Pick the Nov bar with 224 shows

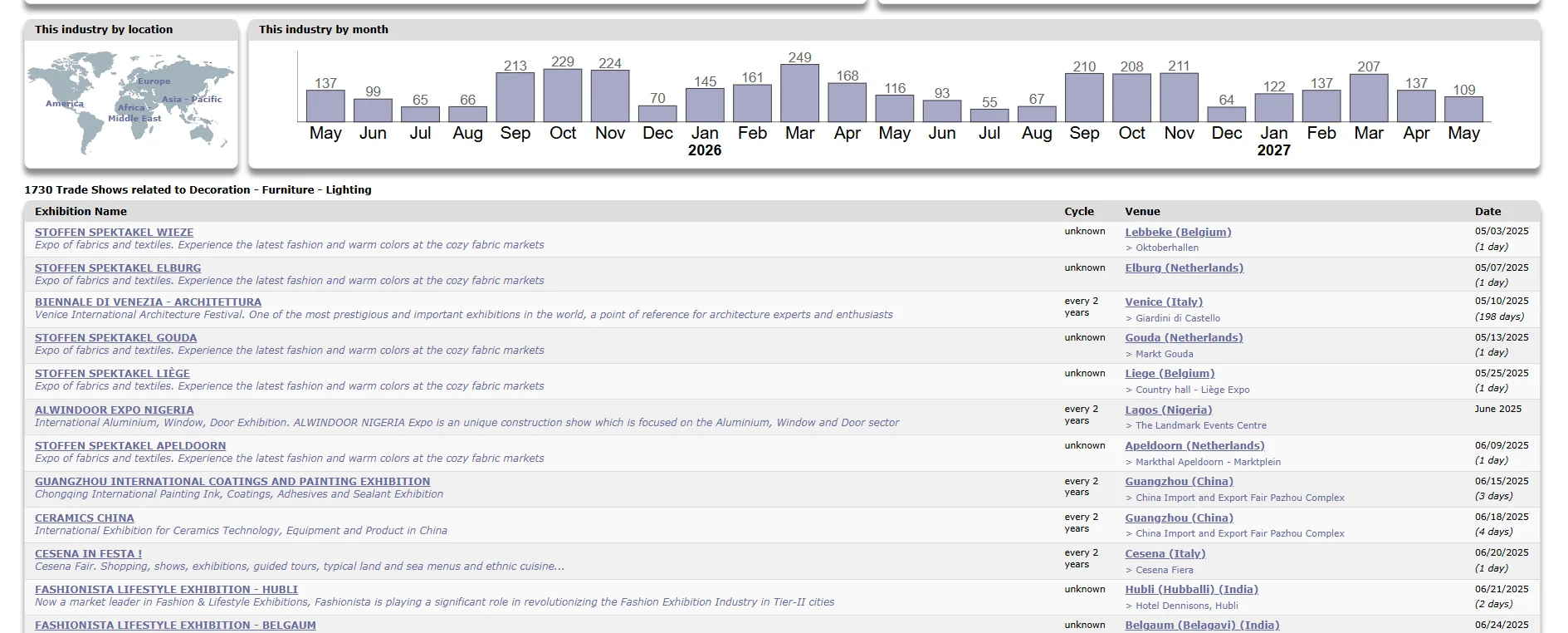[x=610, y=96]
